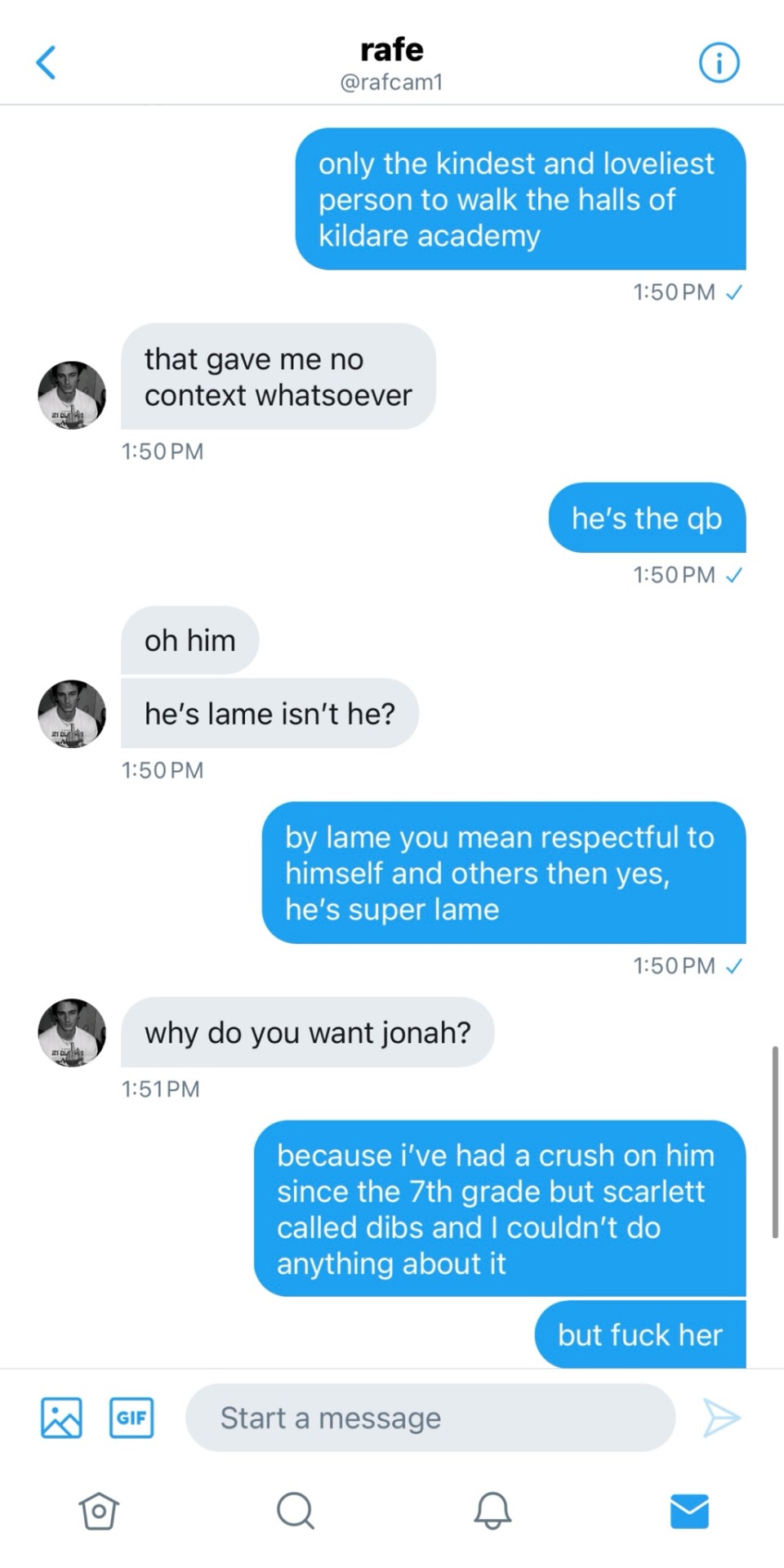Tap the 'oh him' message bubble

189,640
